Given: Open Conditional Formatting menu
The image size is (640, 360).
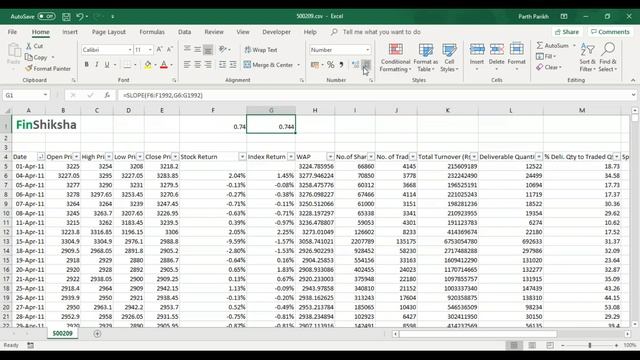Looking at the screenshot, I should 395,58.
